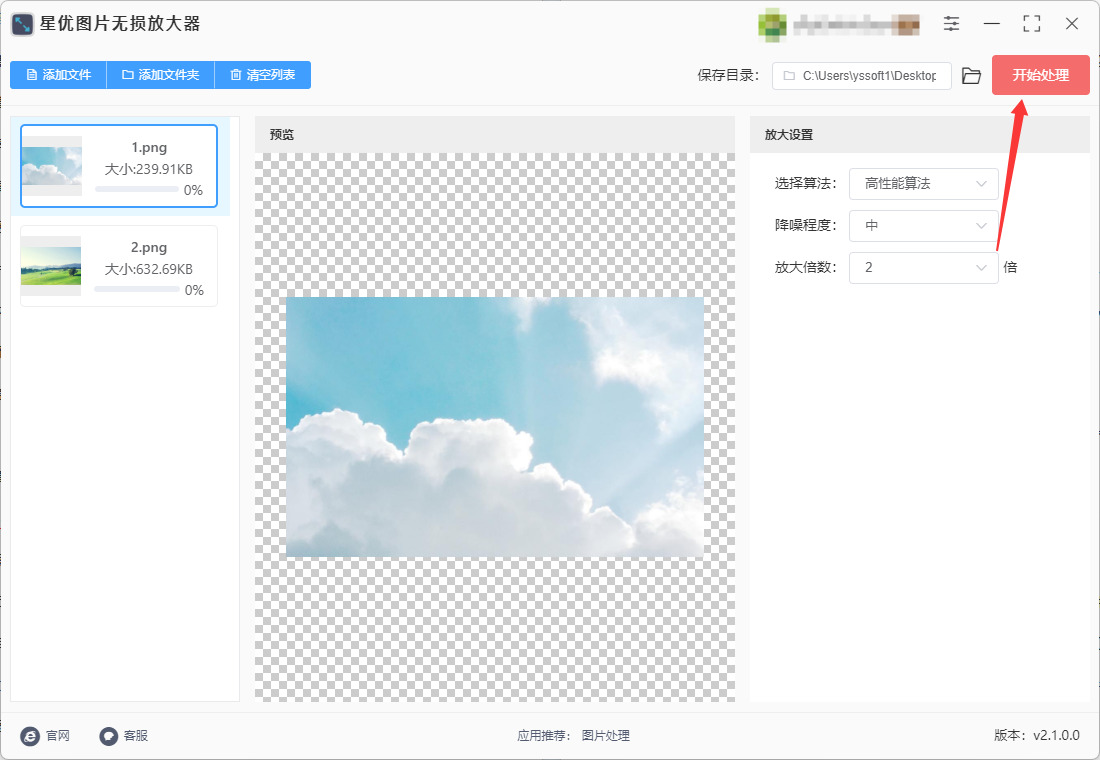The image size is (1100, 760).
Task: Click the app logo icon in title bar
Action: click(x=22, y=25)
